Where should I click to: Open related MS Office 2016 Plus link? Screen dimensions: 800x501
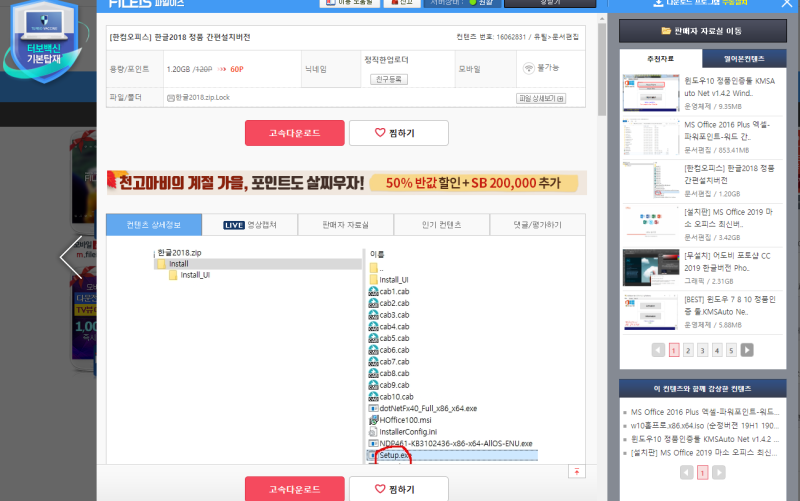[705, 412]
